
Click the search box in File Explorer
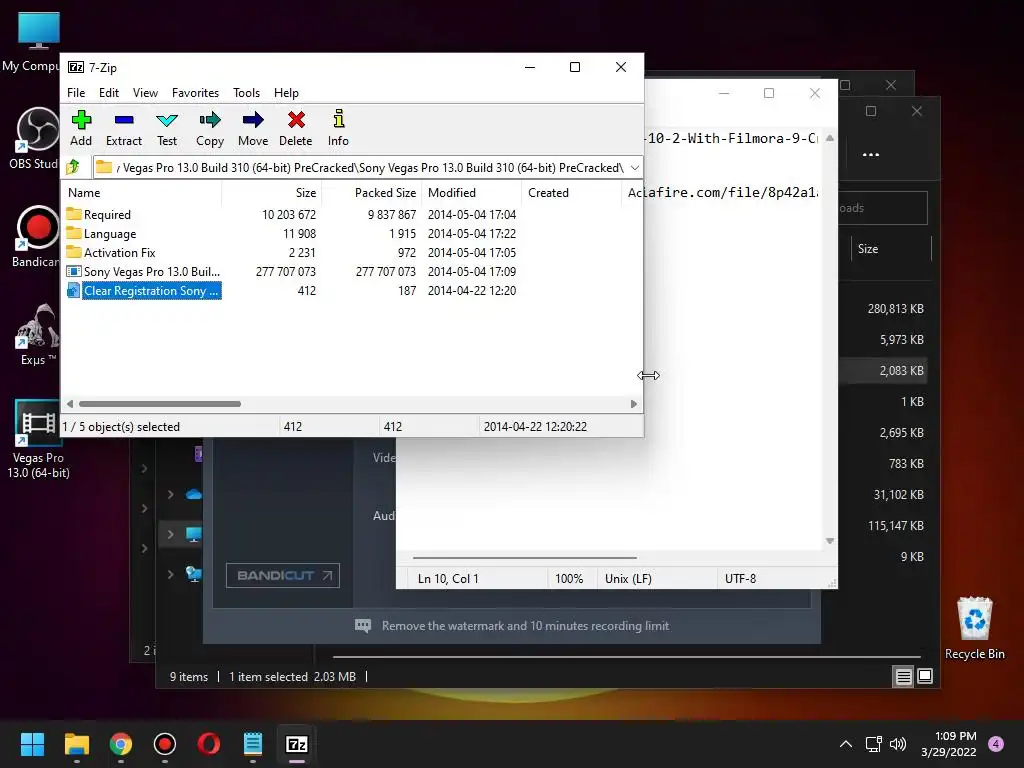pyautogui.click(x=883, y=208)
